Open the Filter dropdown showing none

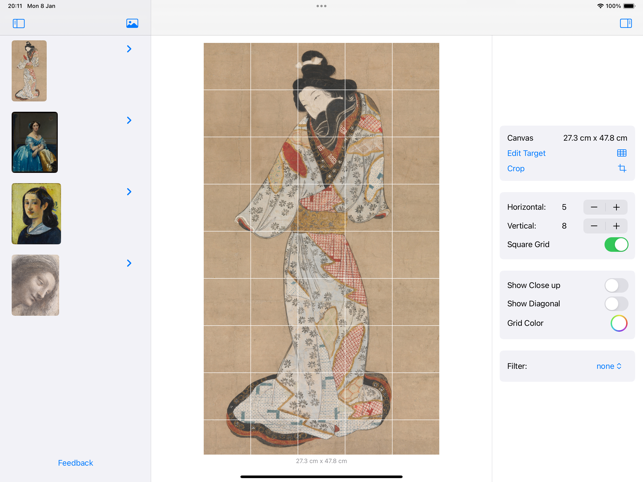(609, 366)
